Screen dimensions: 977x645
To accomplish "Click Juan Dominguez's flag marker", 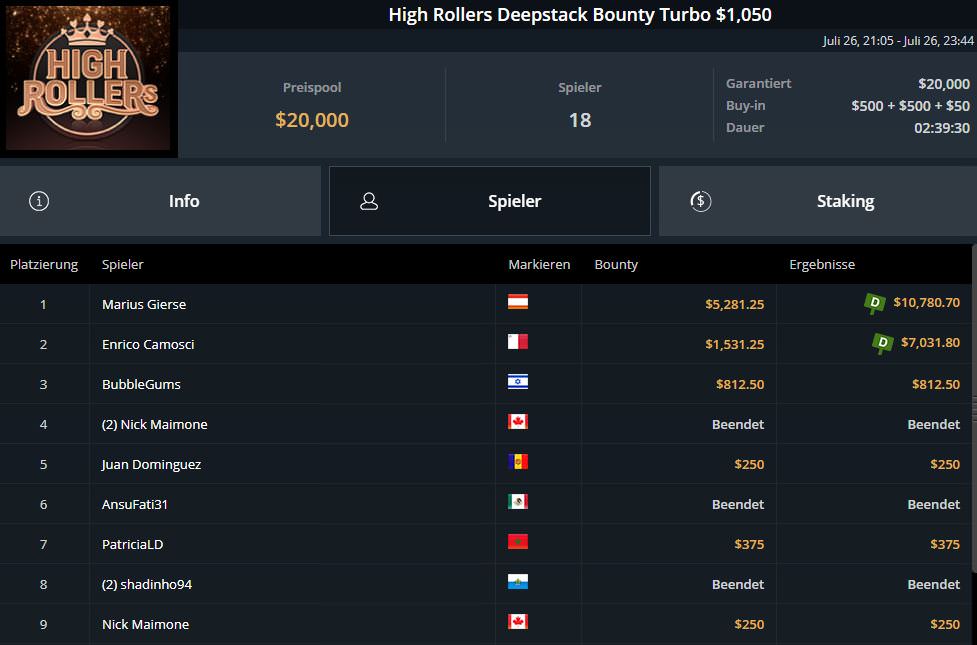I will click(518, 462).
